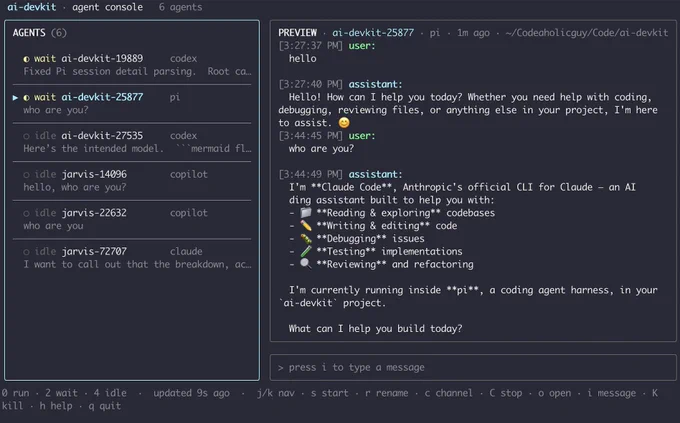Click '2 wait' in status bar
Screen dimensions: 680x423
[x=61, y=393]
